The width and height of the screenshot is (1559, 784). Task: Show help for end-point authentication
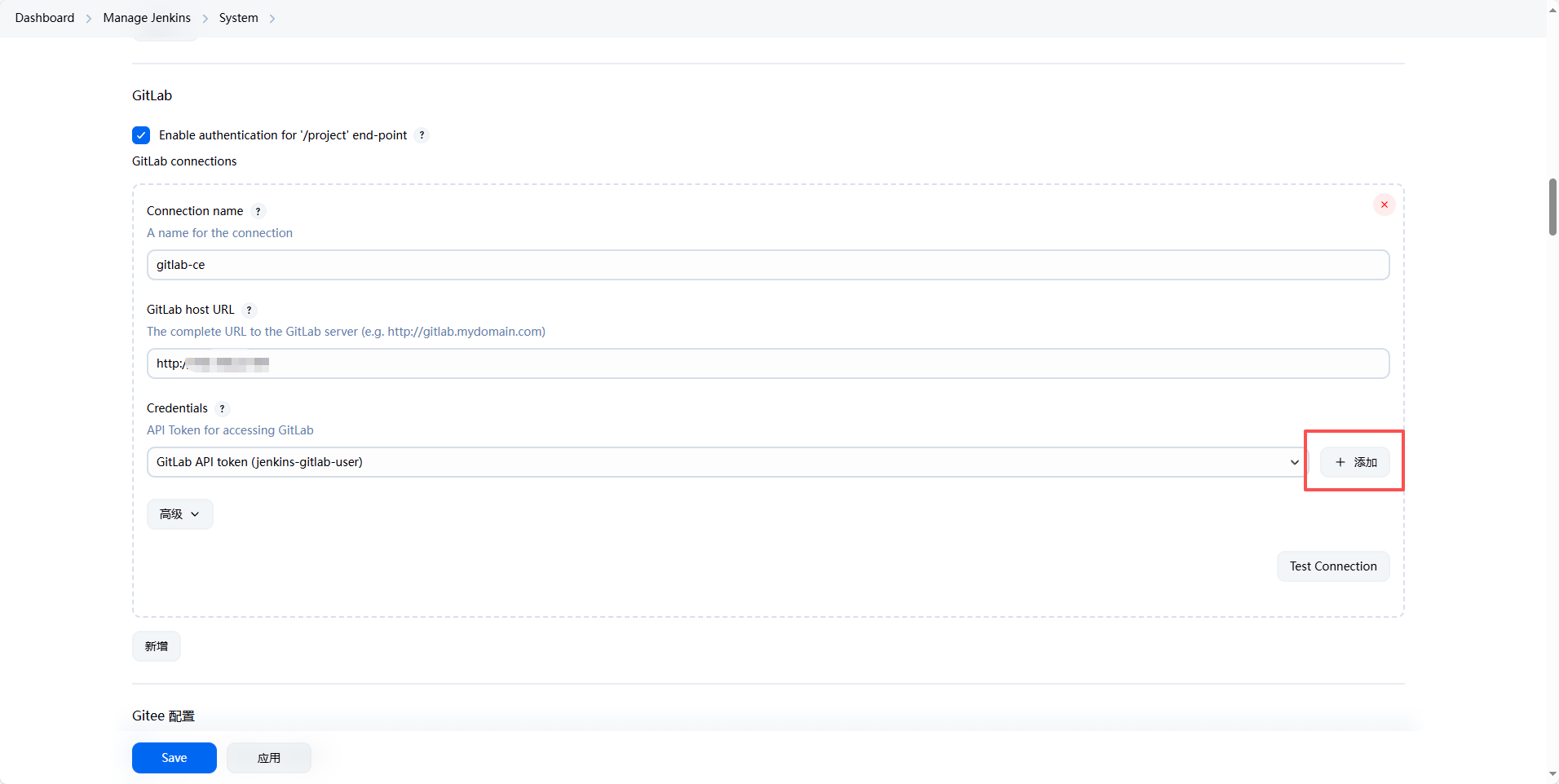(422, 135)
